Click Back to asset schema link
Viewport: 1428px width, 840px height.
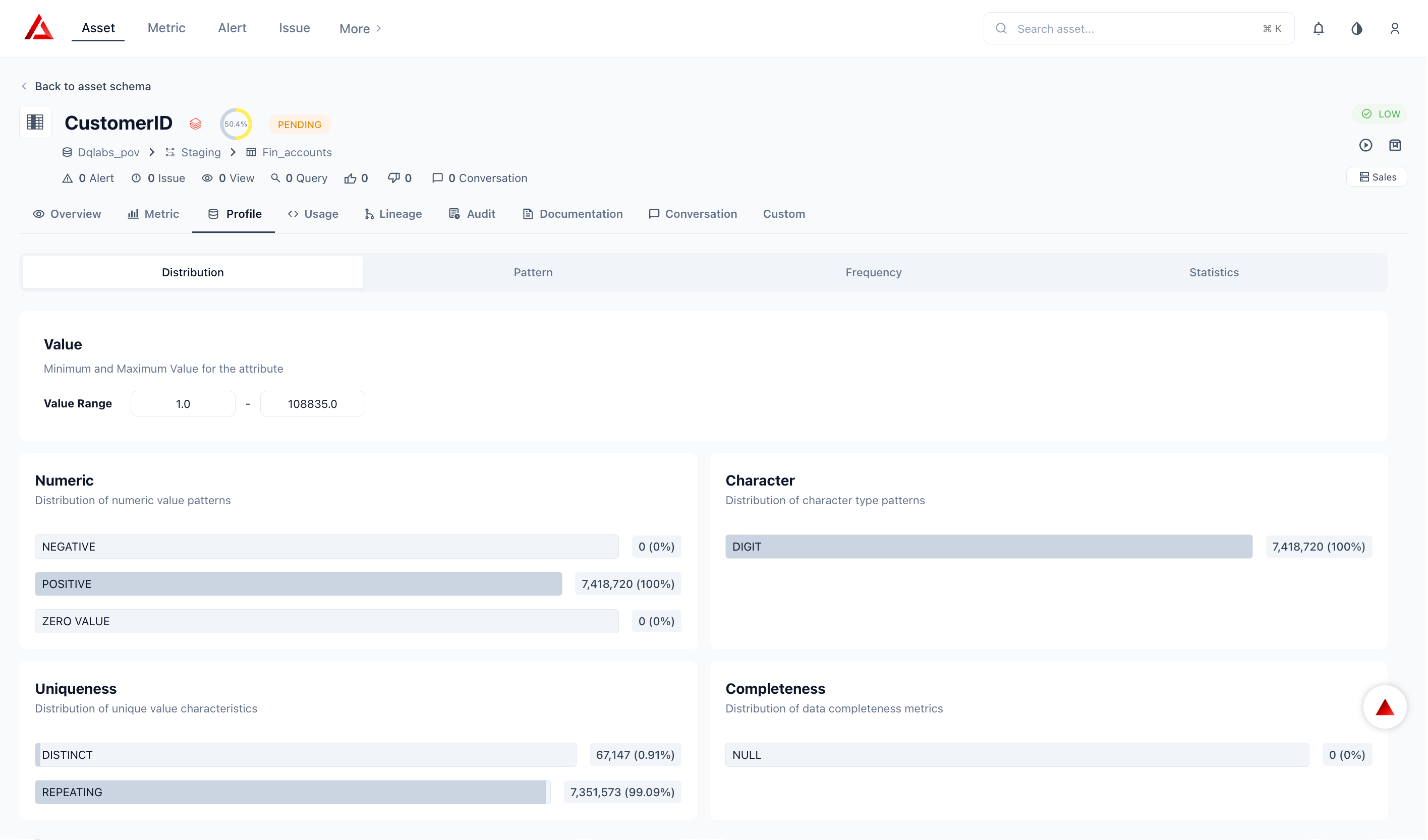[x=93, y=87]
